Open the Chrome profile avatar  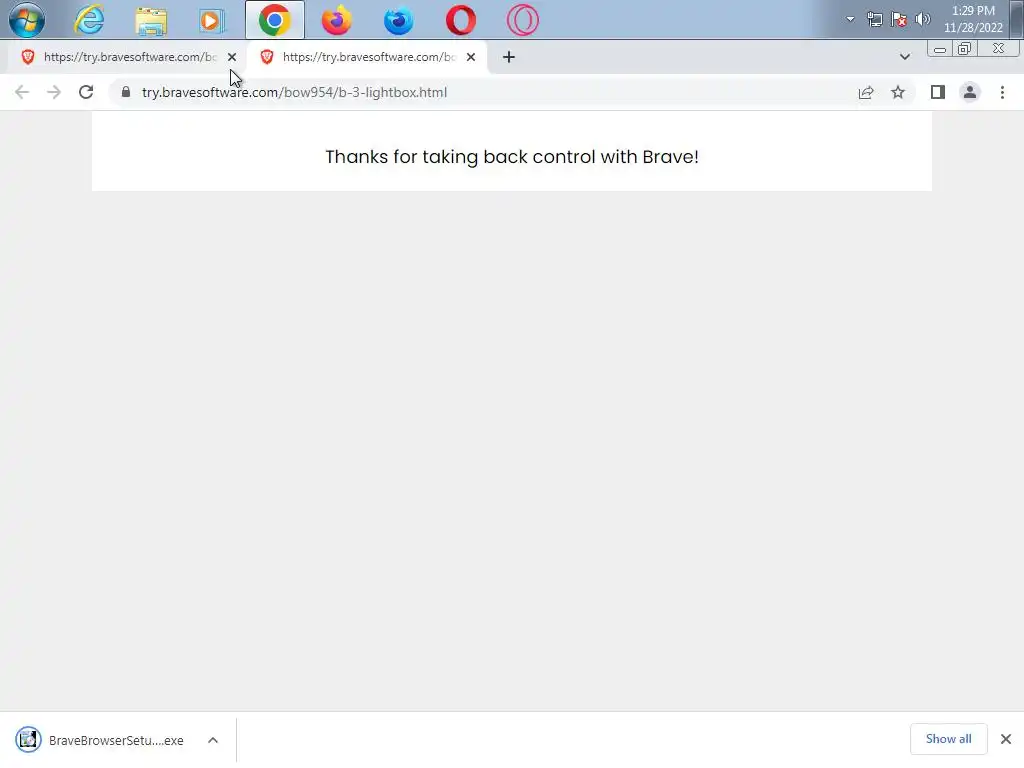[x=970, y=92]
